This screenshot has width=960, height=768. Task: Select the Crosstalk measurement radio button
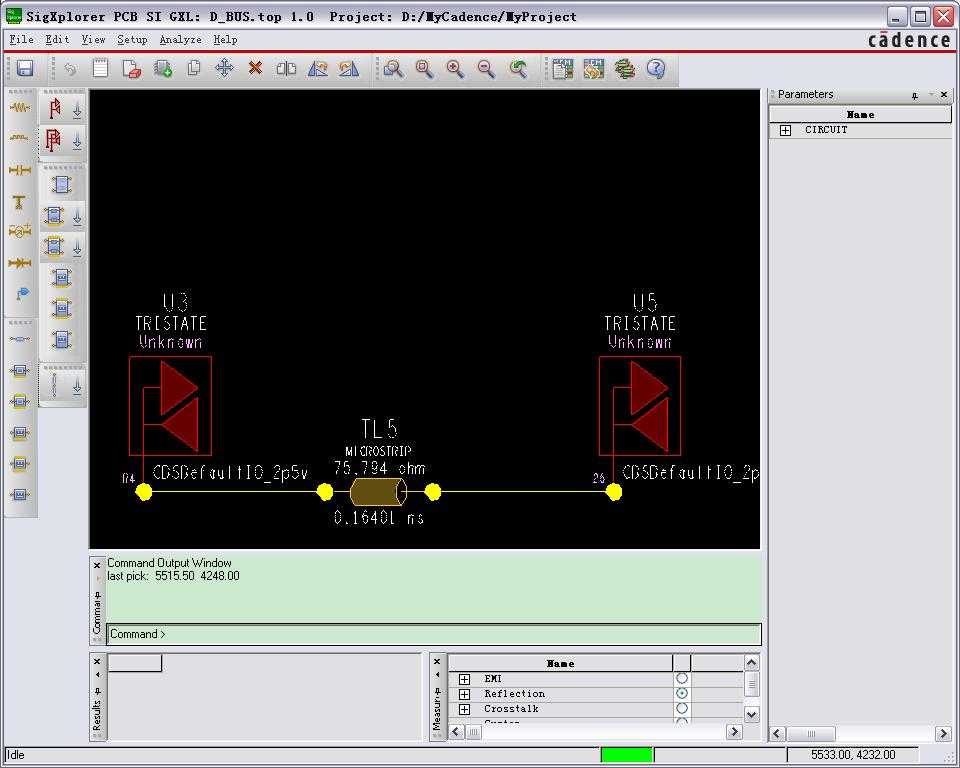coord(681,708)
